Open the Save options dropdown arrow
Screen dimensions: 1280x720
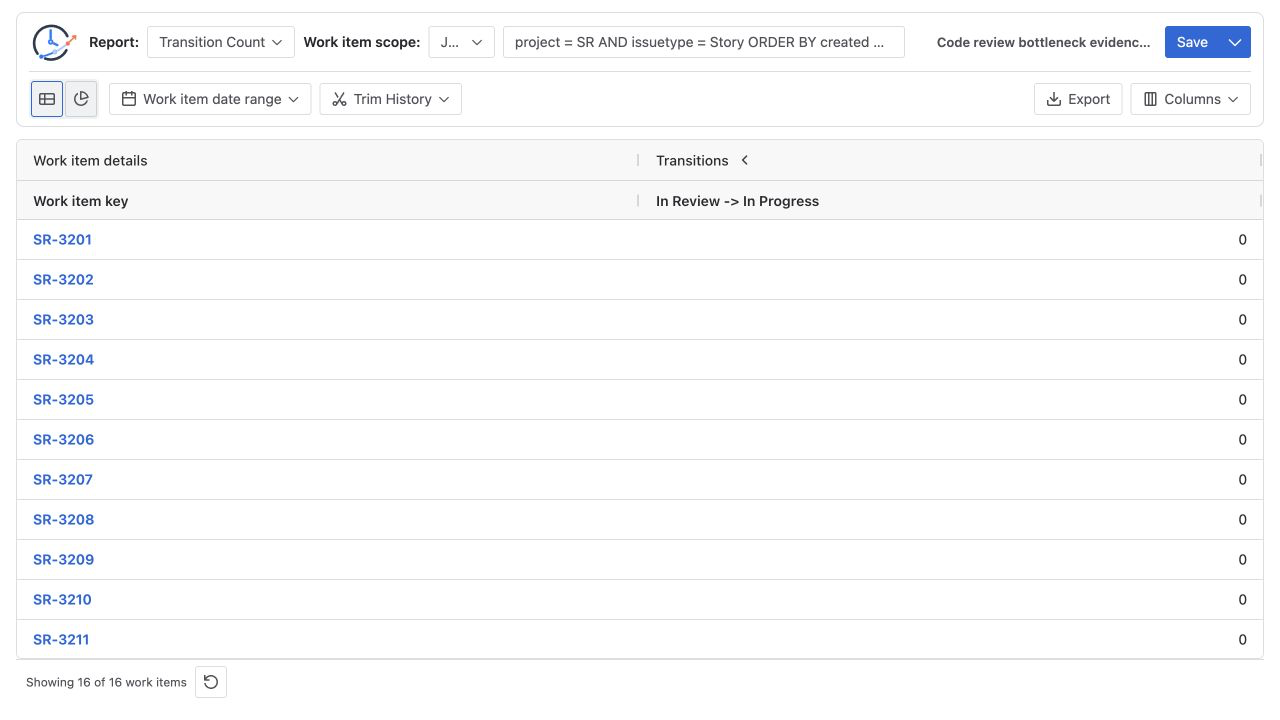(x=1235, y=42)
